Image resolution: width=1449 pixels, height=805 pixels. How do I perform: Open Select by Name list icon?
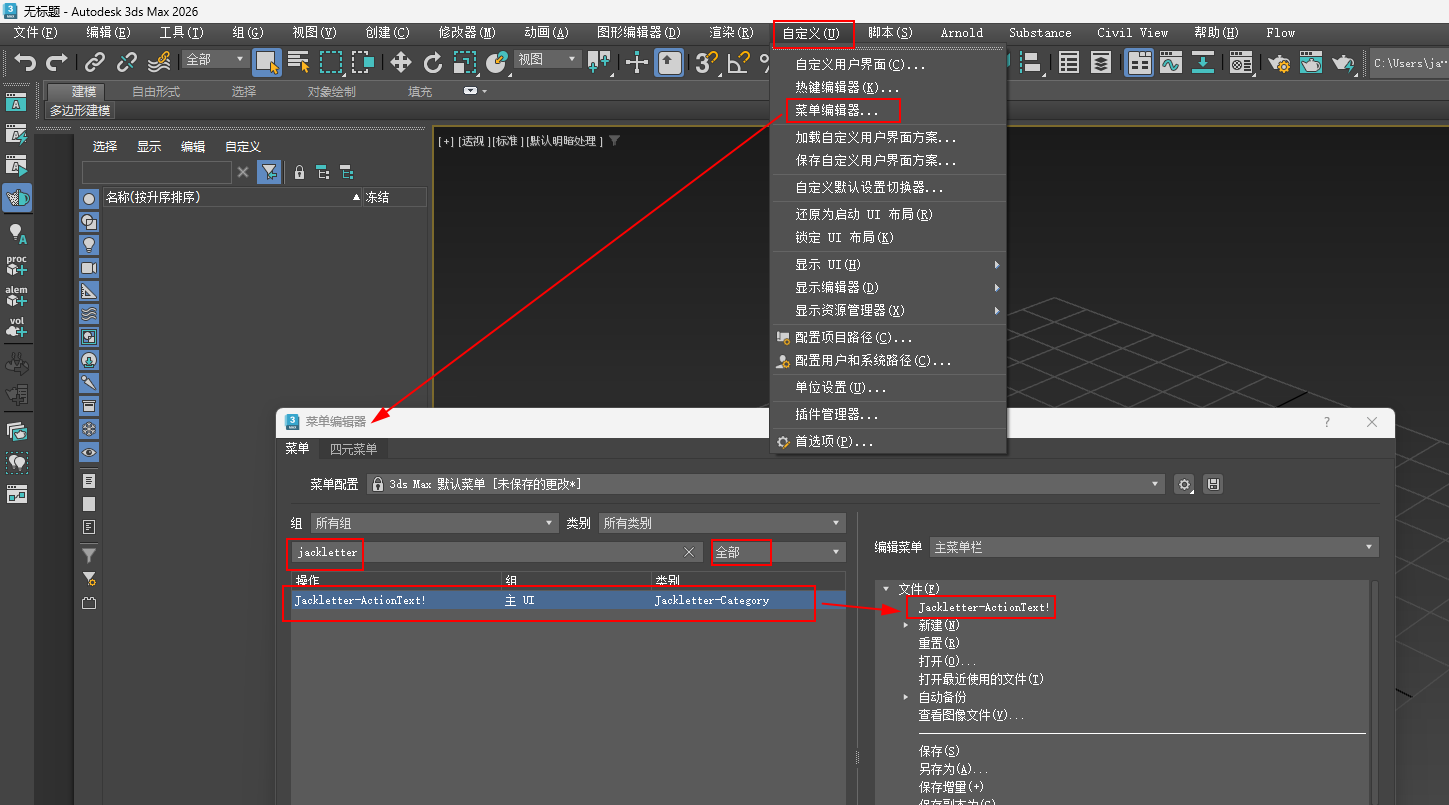click(299, 63)
